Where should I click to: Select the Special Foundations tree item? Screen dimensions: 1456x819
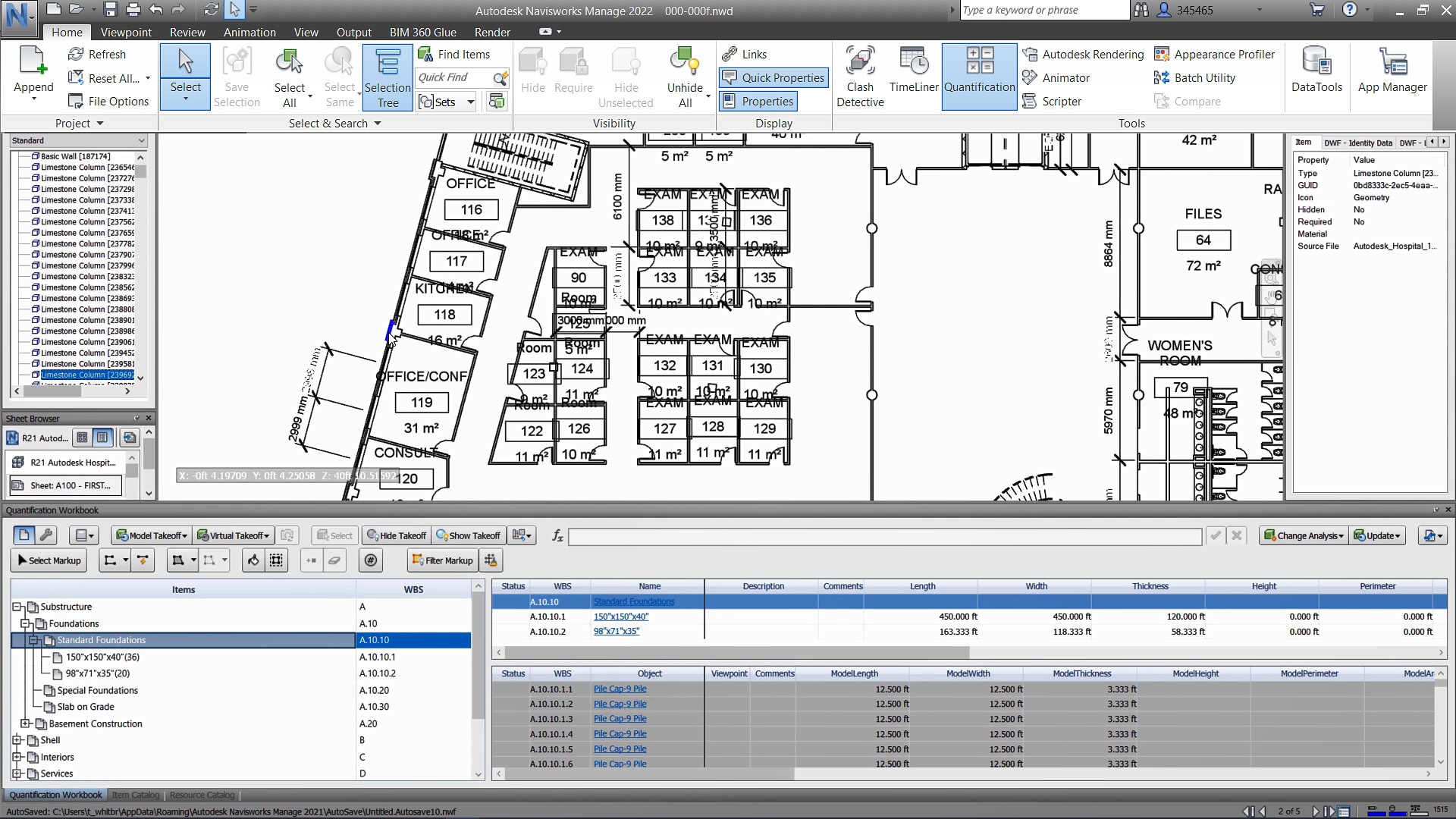click(97, 690)
